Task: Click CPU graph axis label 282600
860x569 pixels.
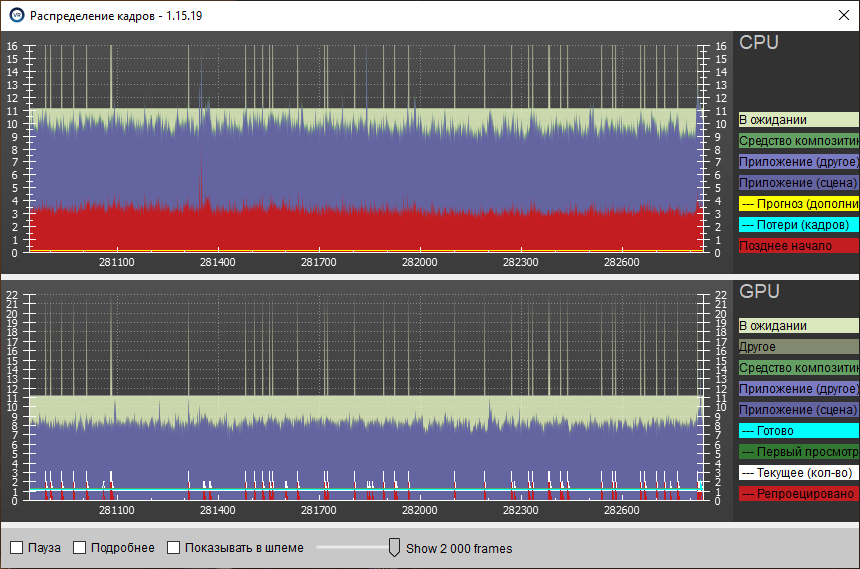Action: click(x=621, y=262)
